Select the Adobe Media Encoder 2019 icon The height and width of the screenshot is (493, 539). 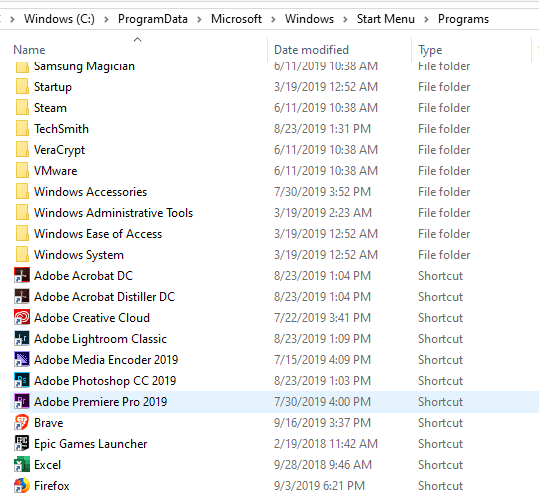22,360
